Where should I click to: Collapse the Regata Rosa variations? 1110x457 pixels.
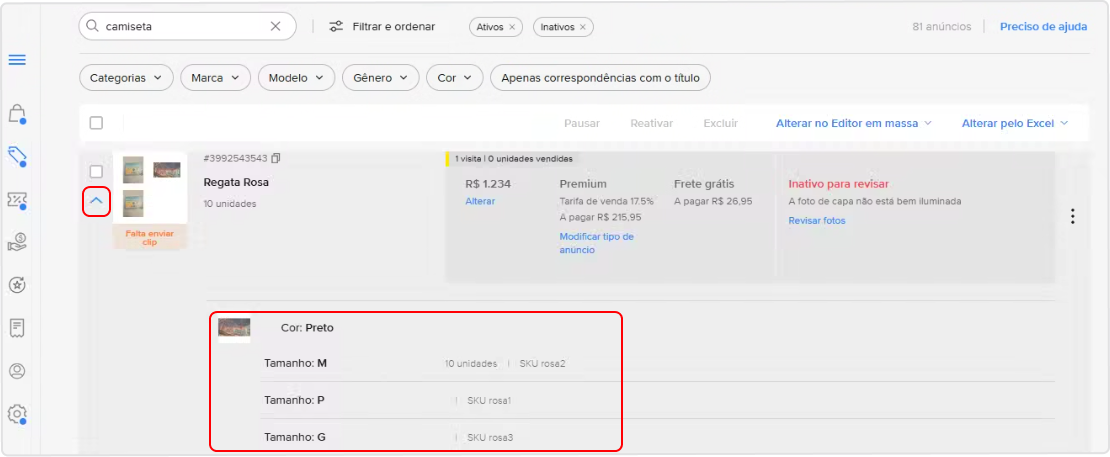coord(96,201)
